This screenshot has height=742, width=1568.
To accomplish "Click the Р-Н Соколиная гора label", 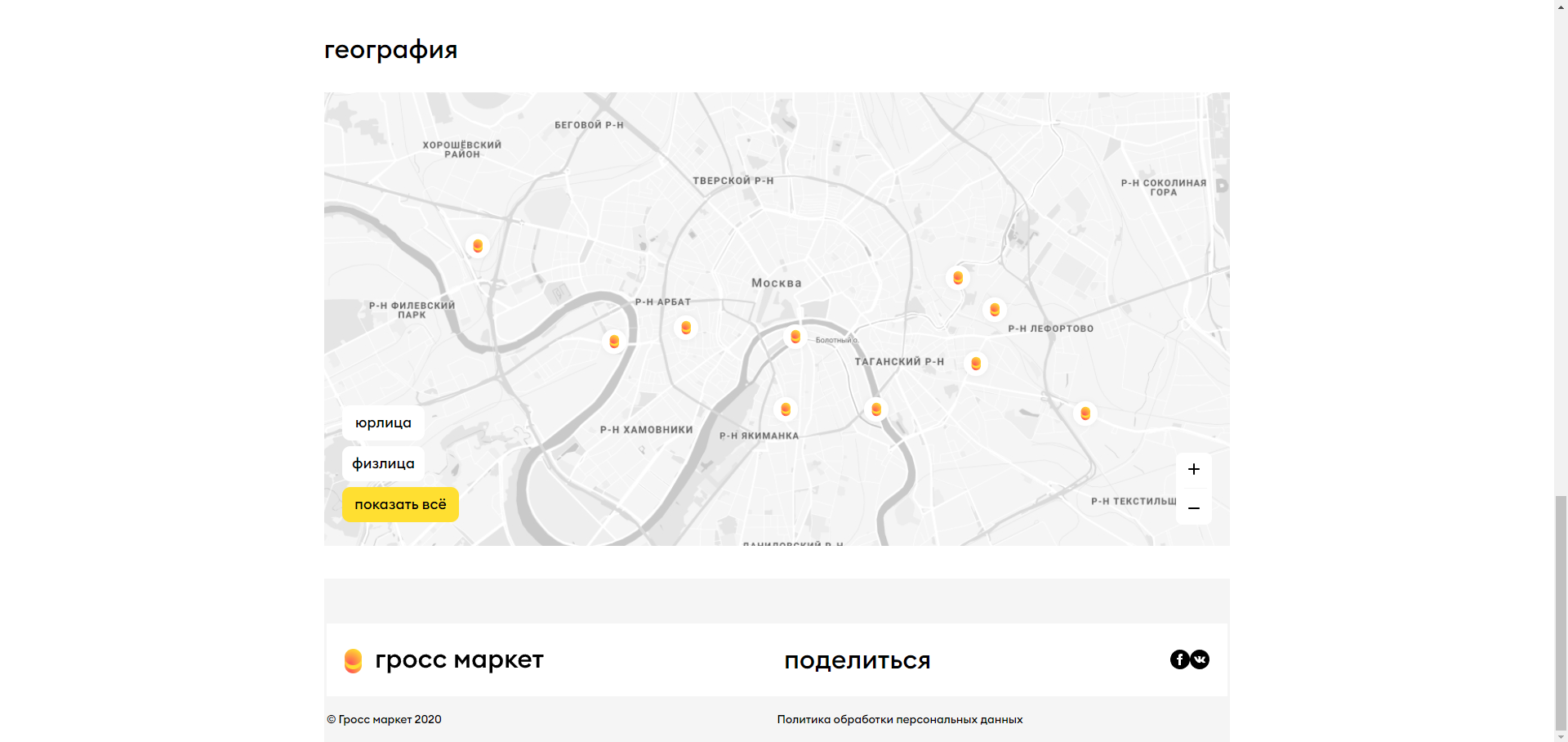I will pyautogui.click(x=1164, y=188).
